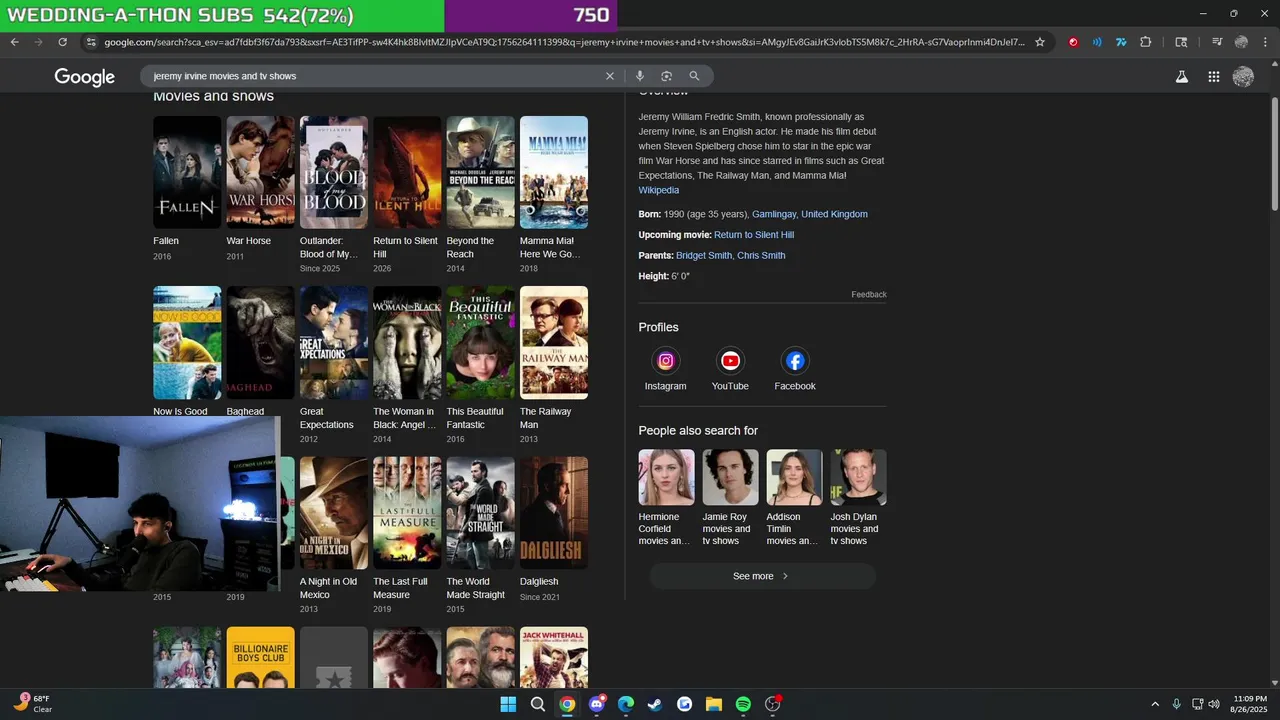This screenshot has height=720, width=1280.
Task: Open volume control in system tray
Action: click(x=1214, y=704)
